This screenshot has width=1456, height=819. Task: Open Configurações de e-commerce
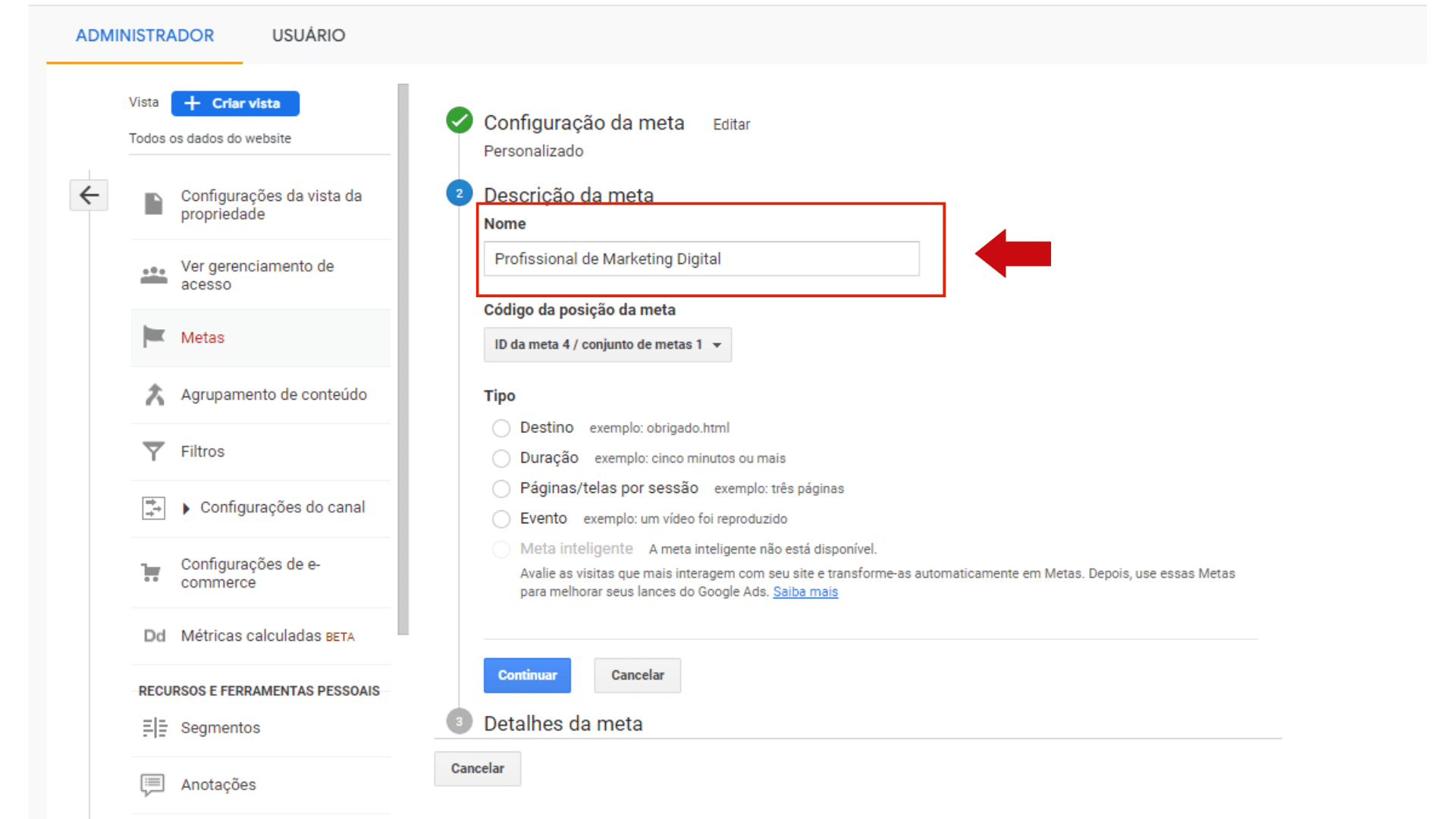pos(250,573)
